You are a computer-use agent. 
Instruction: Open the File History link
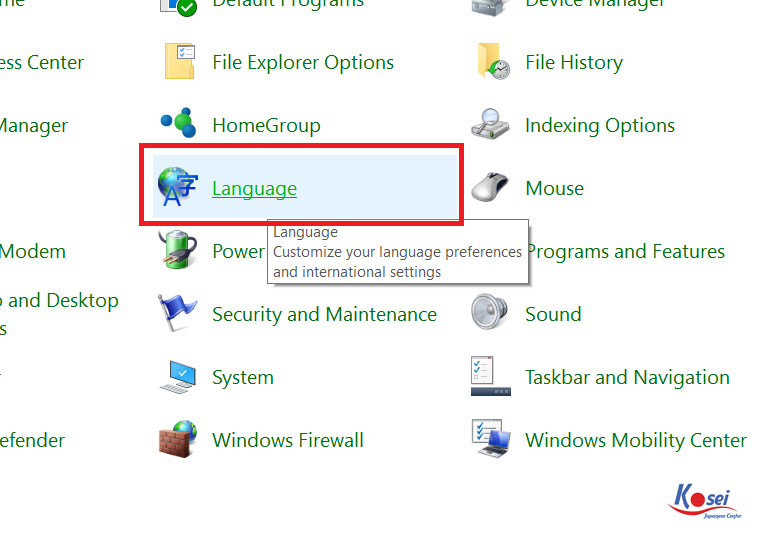tap(574, 63)
